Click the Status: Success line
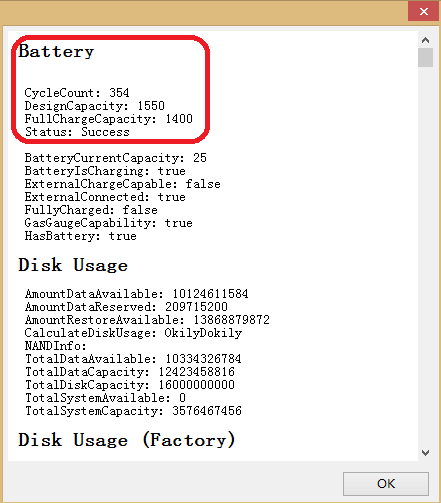The width and height of the screenshot is (441, 503). pos(77,132)
